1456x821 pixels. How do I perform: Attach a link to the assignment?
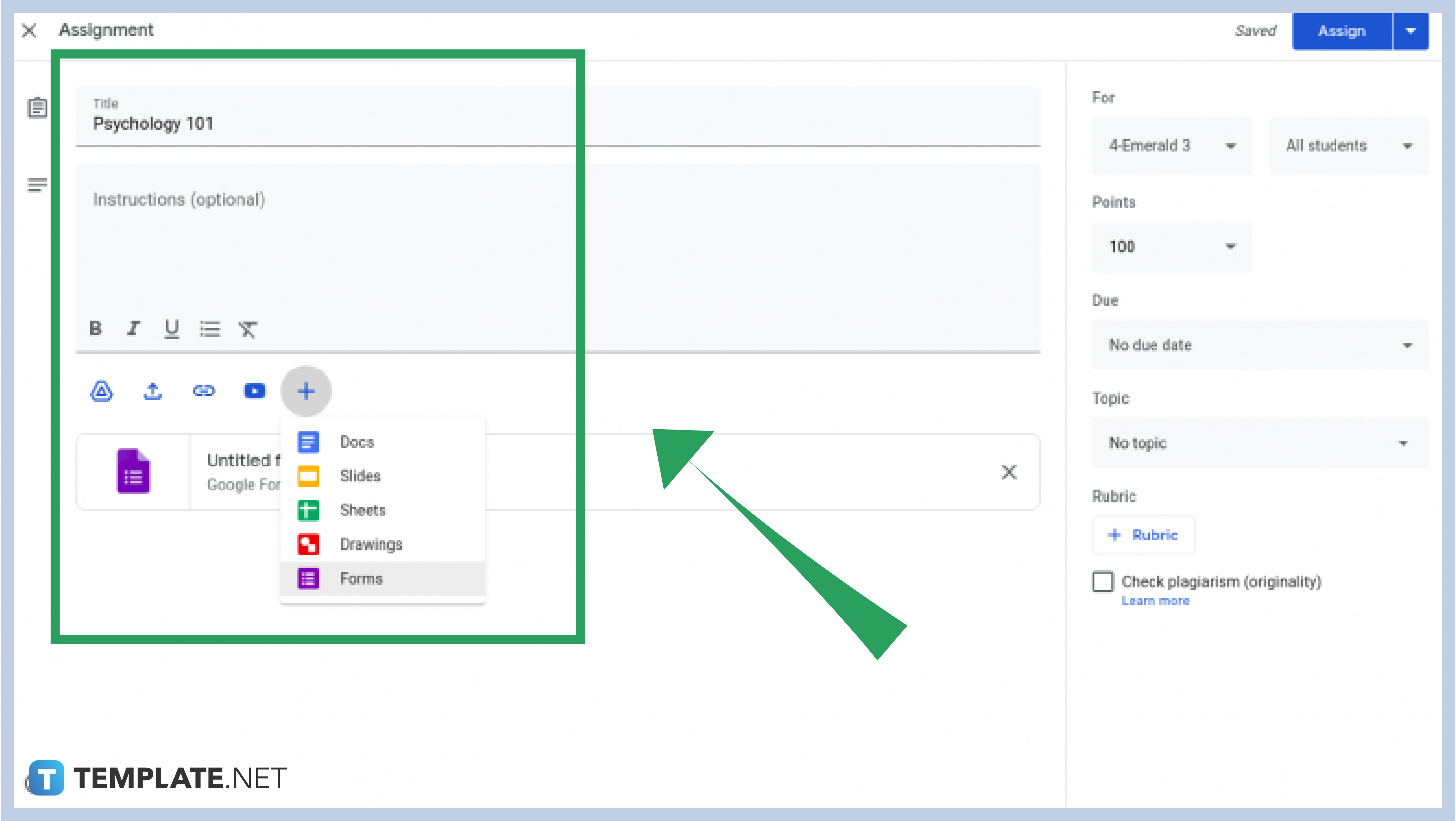203,391
